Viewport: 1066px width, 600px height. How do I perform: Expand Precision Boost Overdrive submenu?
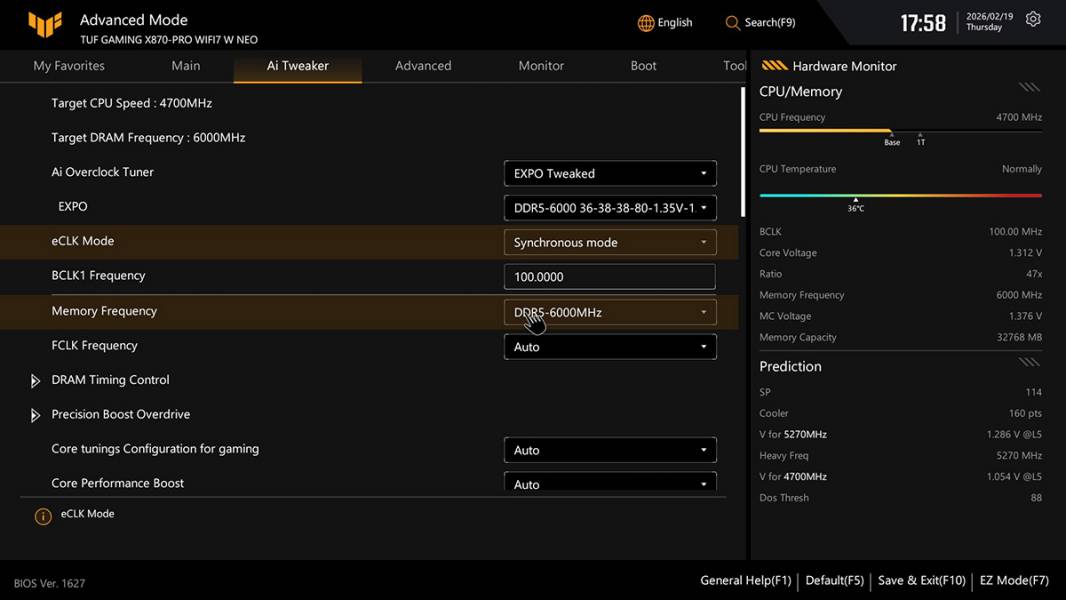[x=36, y=415]
